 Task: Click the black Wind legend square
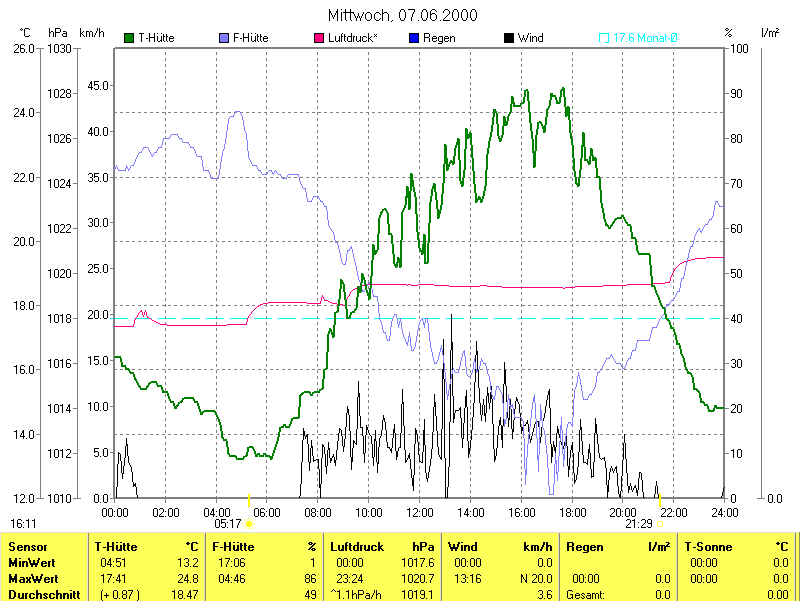tap(509, 38)
